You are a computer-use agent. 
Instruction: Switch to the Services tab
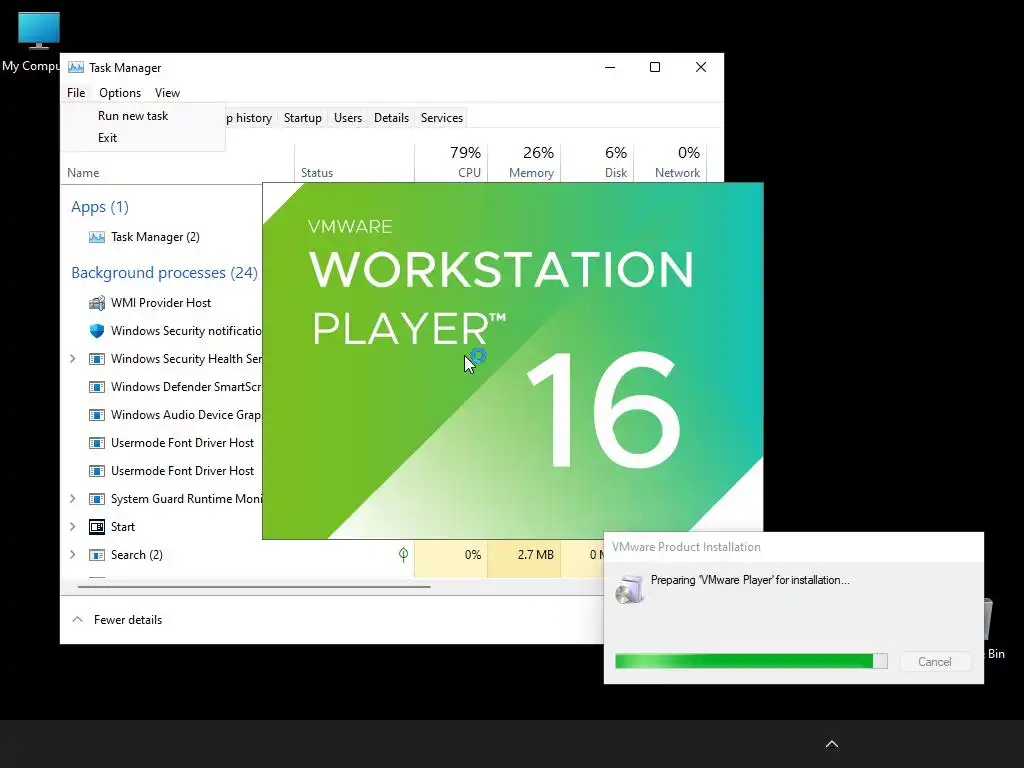click(x=441, y=118)
